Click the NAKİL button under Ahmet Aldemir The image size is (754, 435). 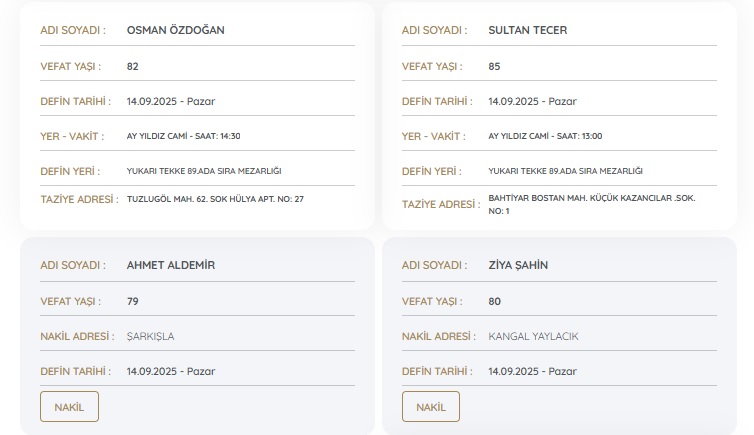[x=69, y=407]
